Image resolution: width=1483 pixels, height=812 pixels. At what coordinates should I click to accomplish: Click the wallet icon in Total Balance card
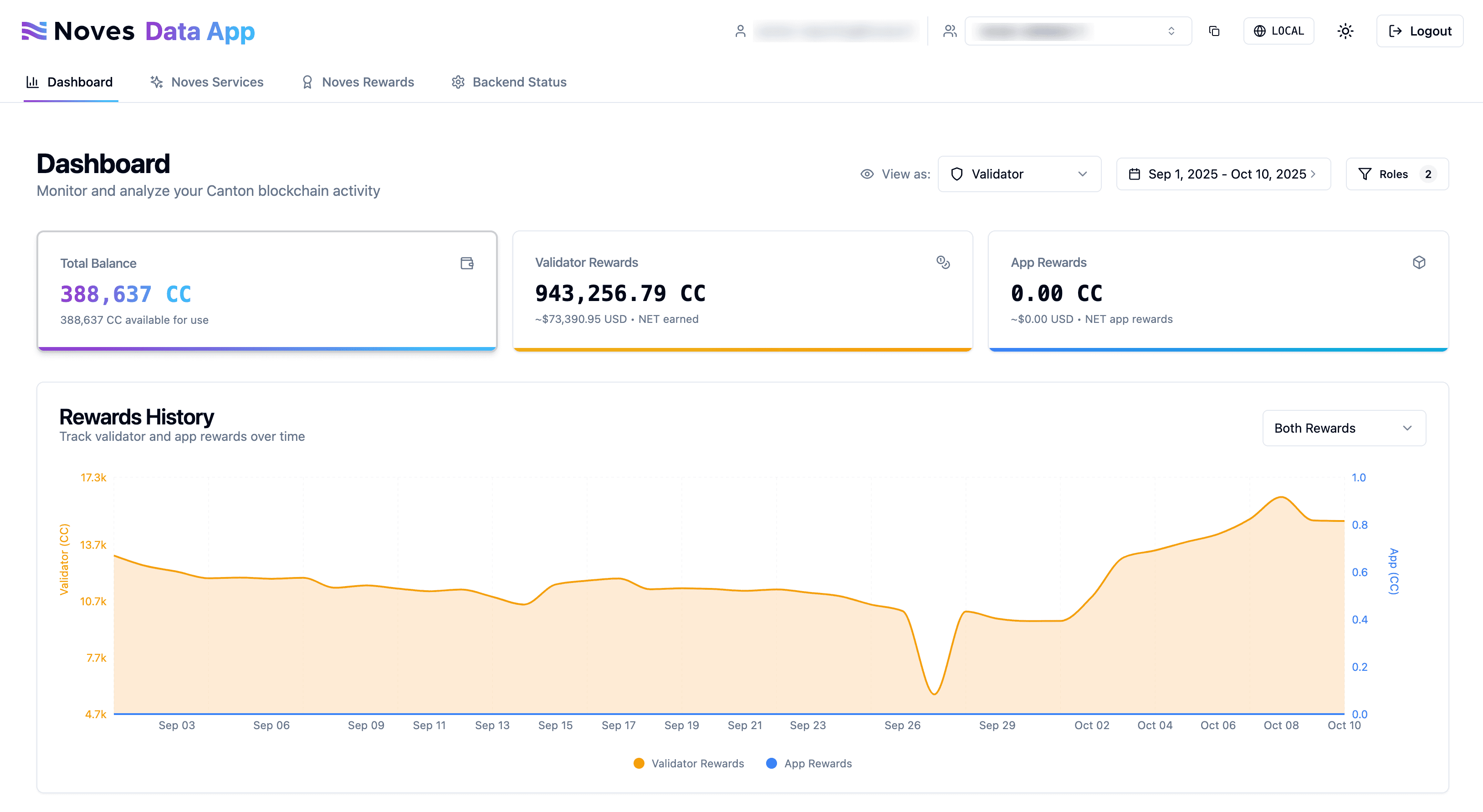(467, 264)
